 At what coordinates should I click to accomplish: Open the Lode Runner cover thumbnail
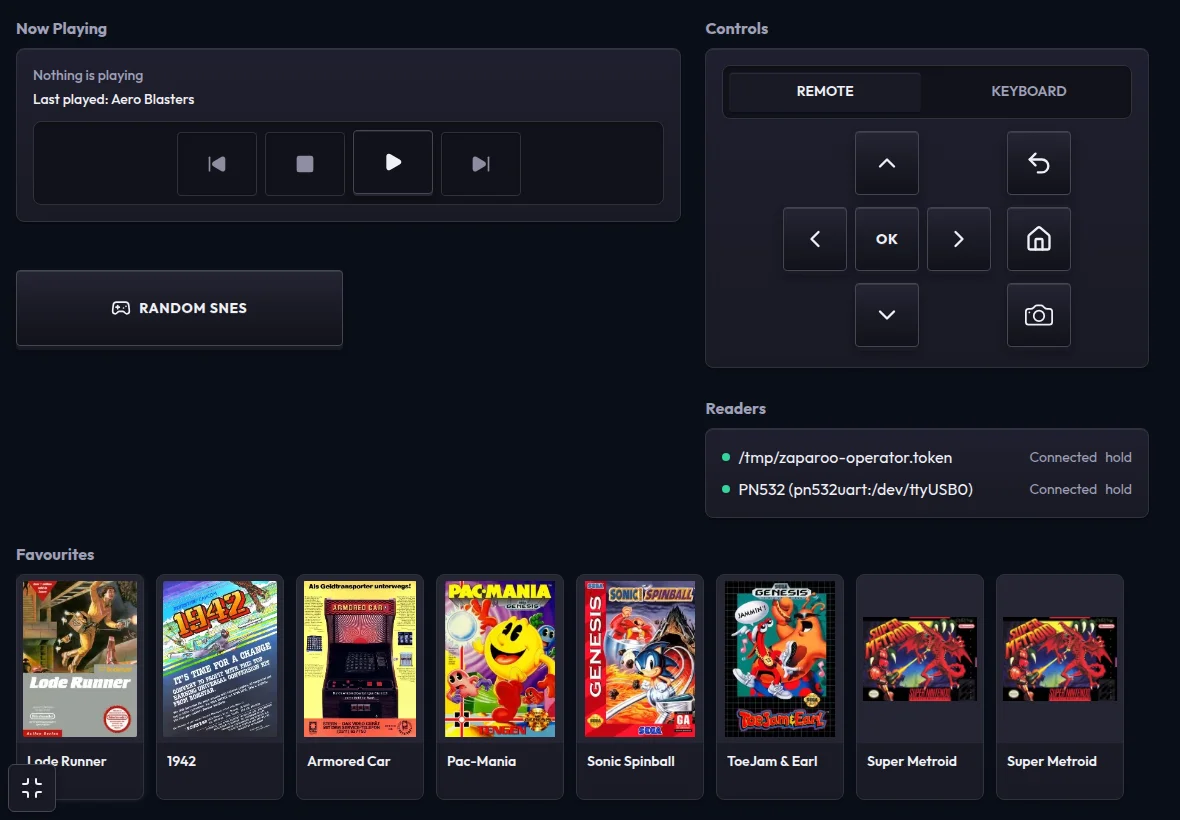pos(80,659)
